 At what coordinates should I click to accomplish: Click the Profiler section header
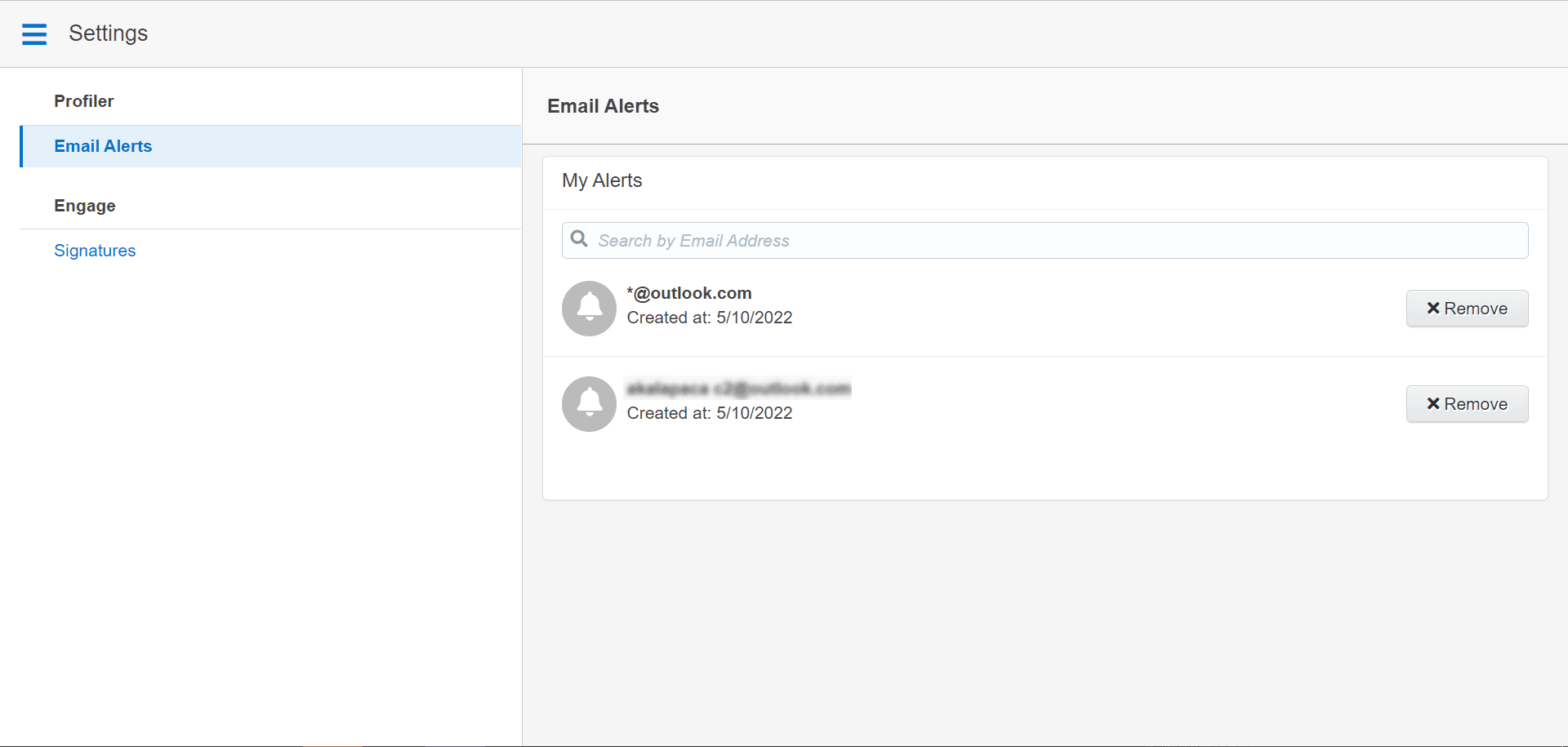pyautogui.click(x=84, y=101)
